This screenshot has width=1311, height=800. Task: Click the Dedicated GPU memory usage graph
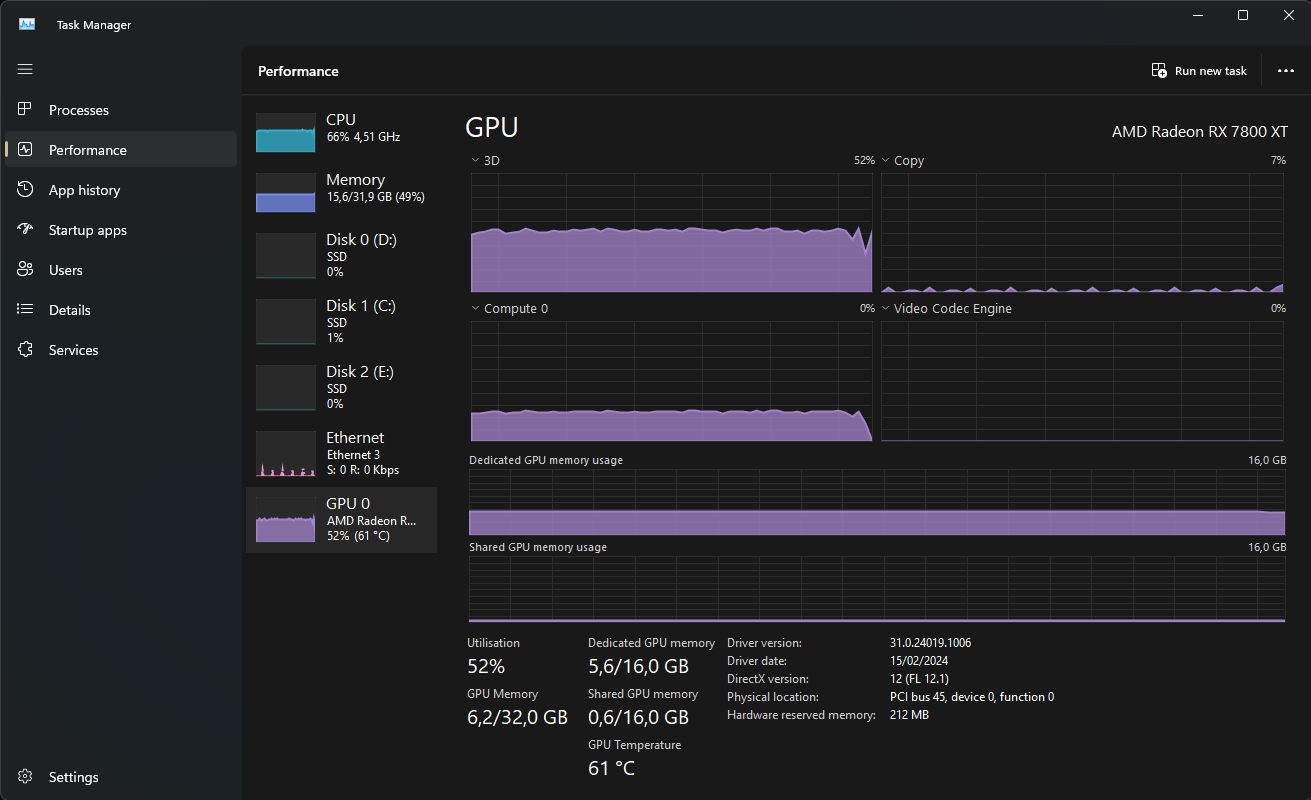pos(876,503)
